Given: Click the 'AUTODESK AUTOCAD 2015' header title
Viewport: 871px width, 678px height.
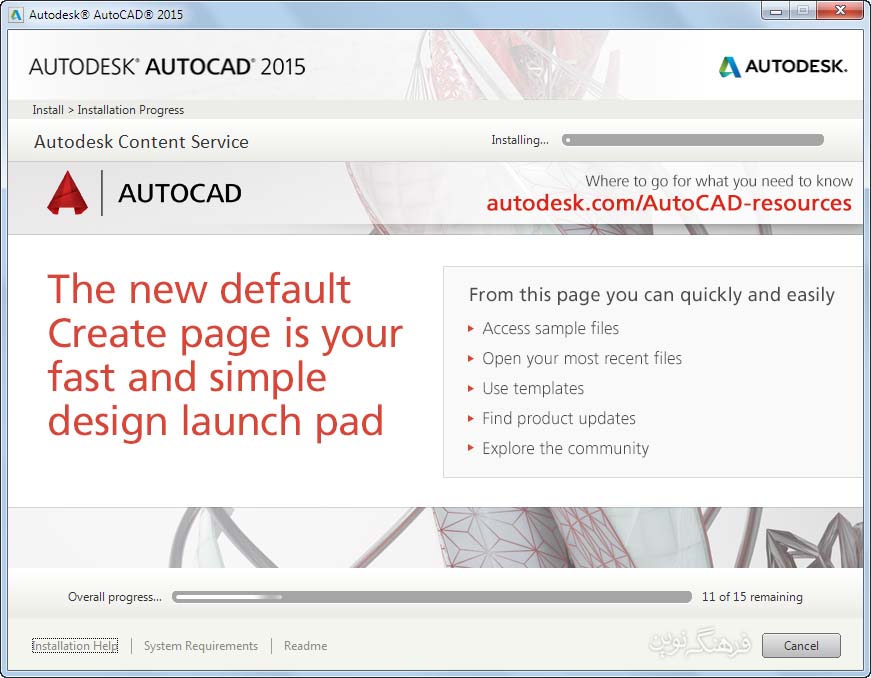Looking at the screenshot, I should pyautogui.click(x=167, y=67).
